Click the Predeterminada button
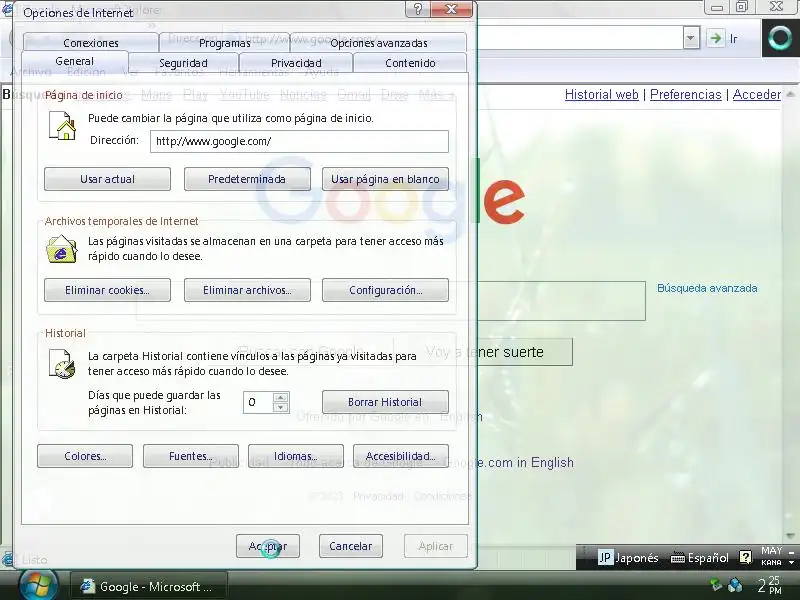 (247, 179)
